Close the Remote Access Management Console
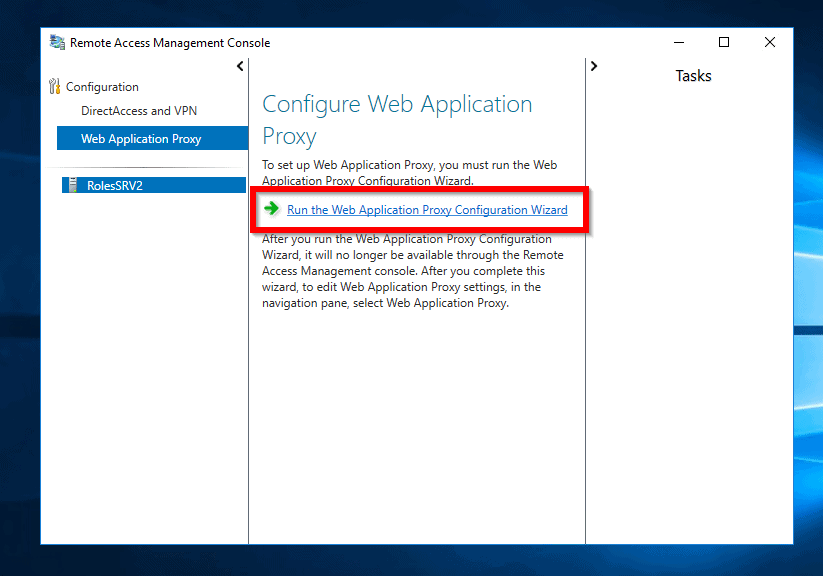 click(x=769, y=41)
